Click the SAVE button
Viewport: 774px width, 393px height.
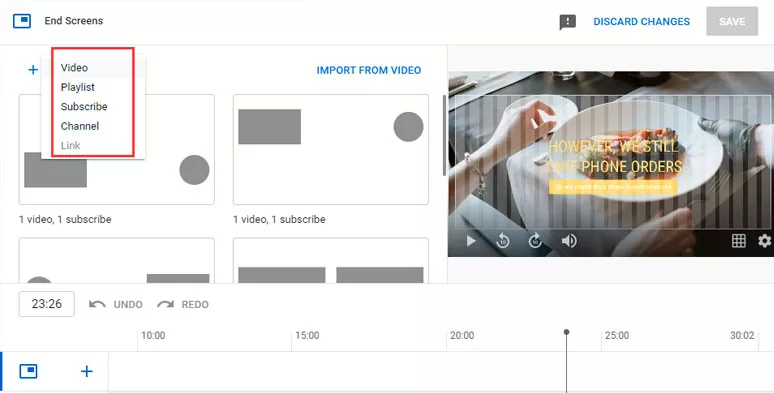click(x=732, y=21)
